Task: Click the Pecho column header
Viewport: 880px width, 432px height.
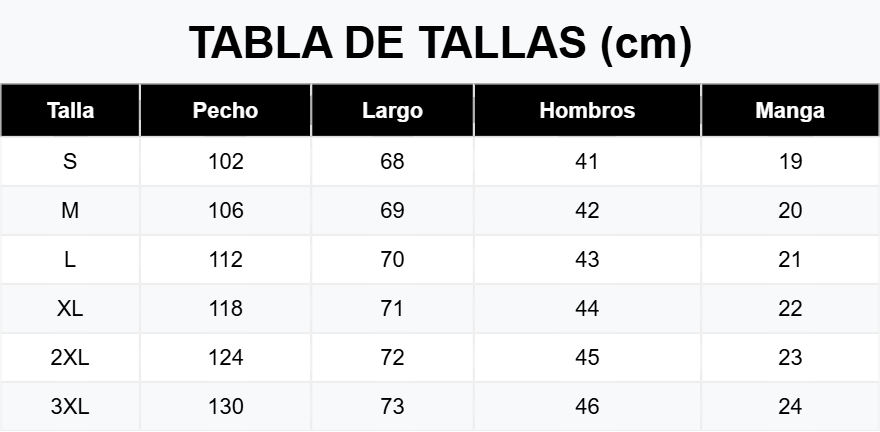Action: click(225, 111)
